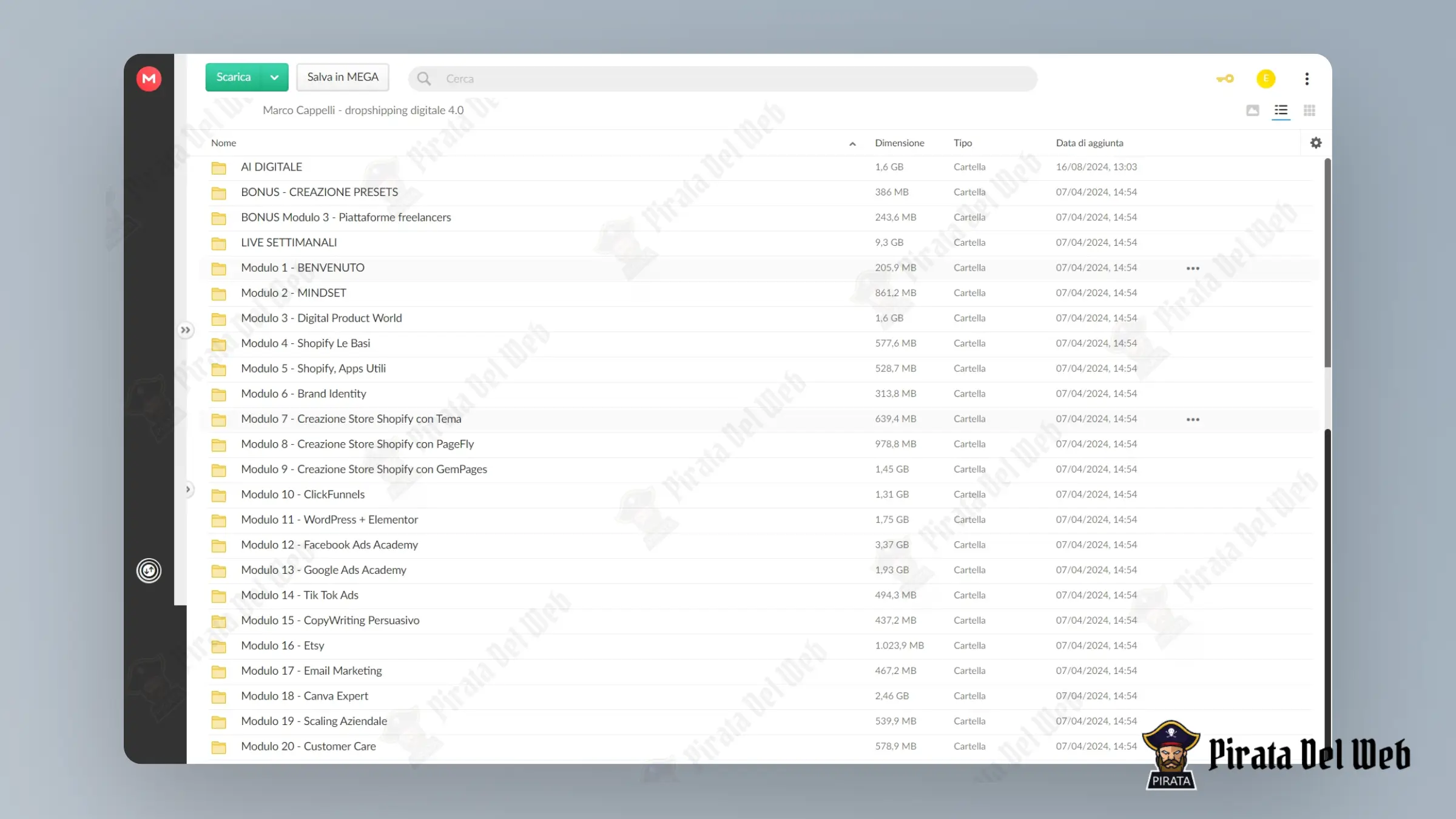Switch to list view icon

pyautogui.click(x=1281, y=110)
